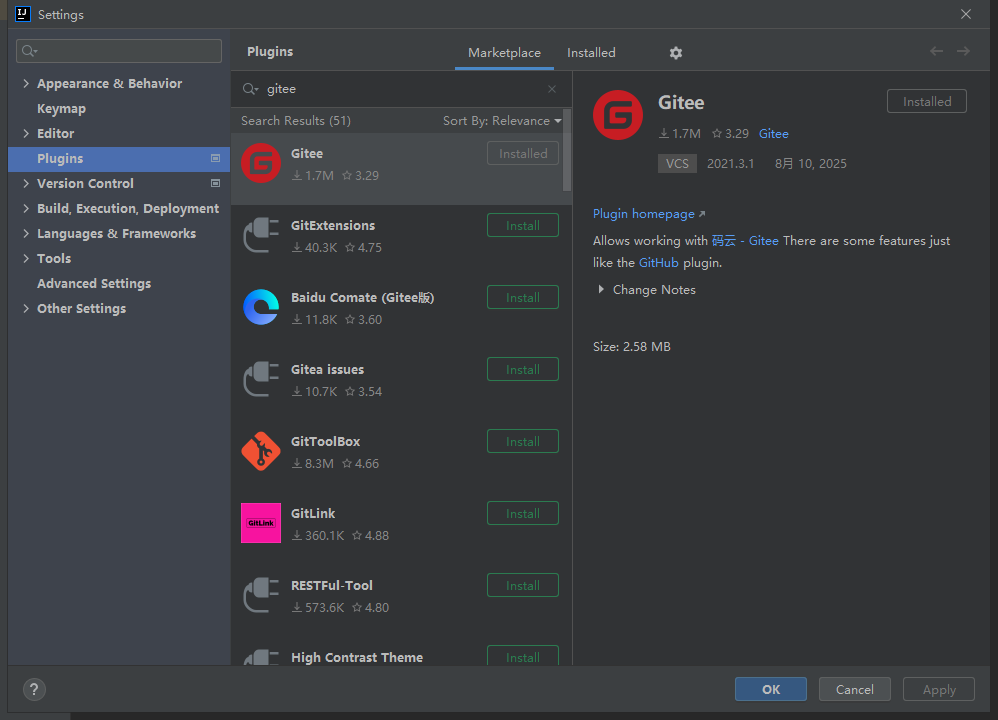Install the GitToolBox plugin
Viewport: 998px width, 720px height.
[523, 441]
